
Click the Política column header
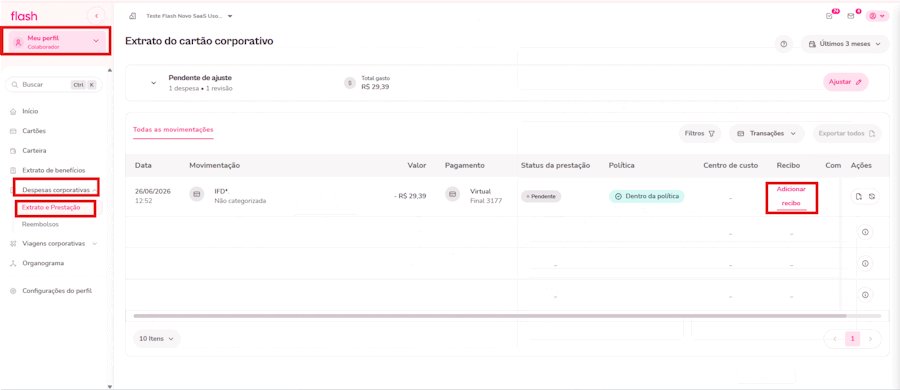point(622,165)
